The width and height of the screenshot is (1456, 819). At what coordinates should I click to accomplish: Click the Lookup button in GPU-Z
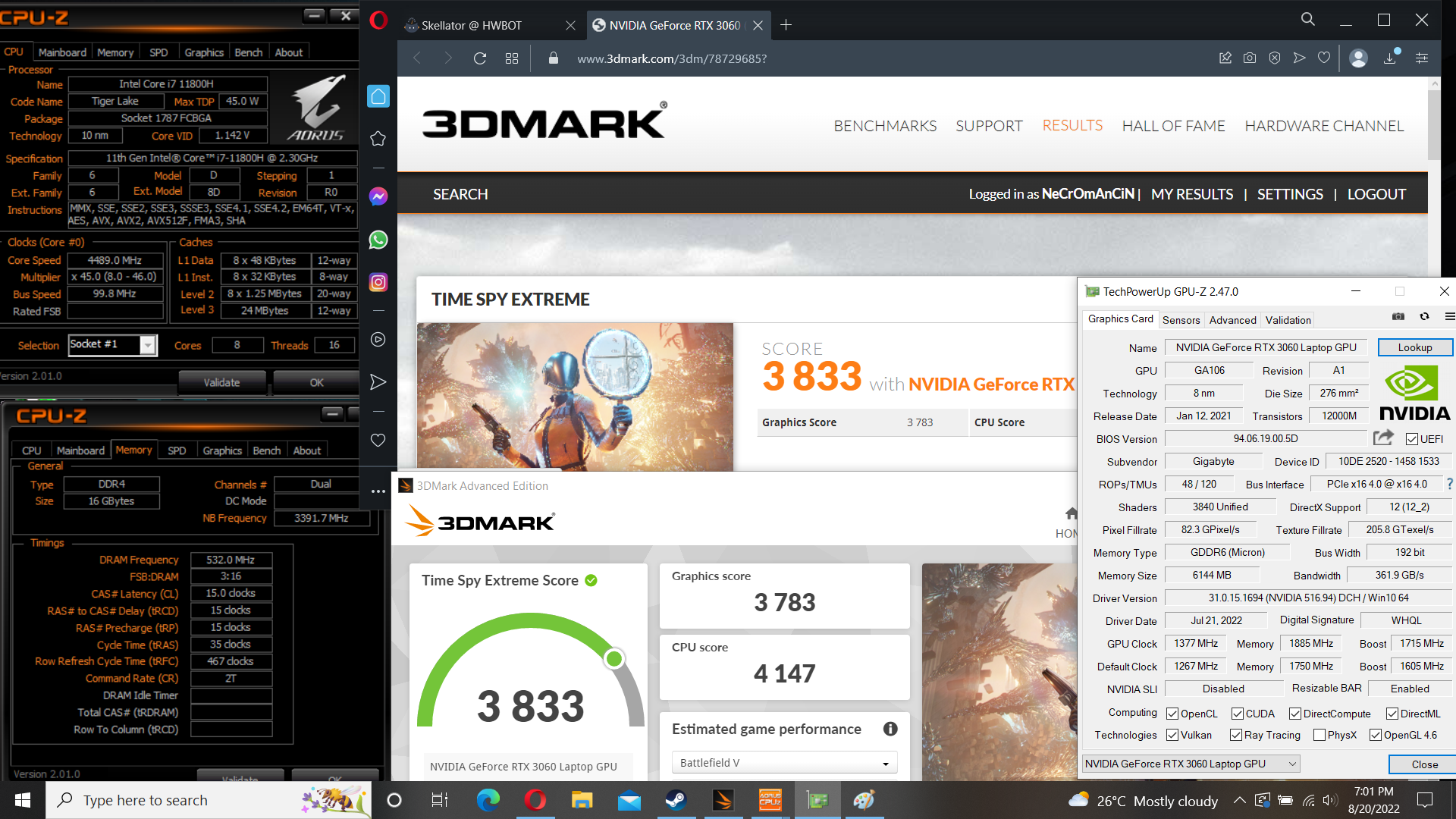click(1414, 347)
